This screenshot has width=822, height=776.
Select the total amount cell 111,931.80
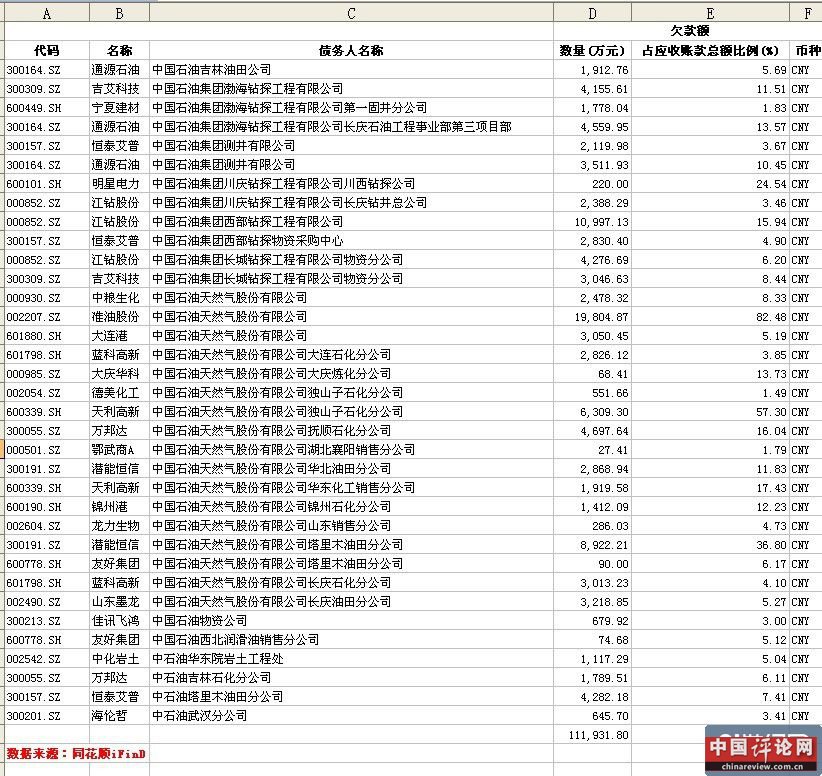click(x=592, y=735)
